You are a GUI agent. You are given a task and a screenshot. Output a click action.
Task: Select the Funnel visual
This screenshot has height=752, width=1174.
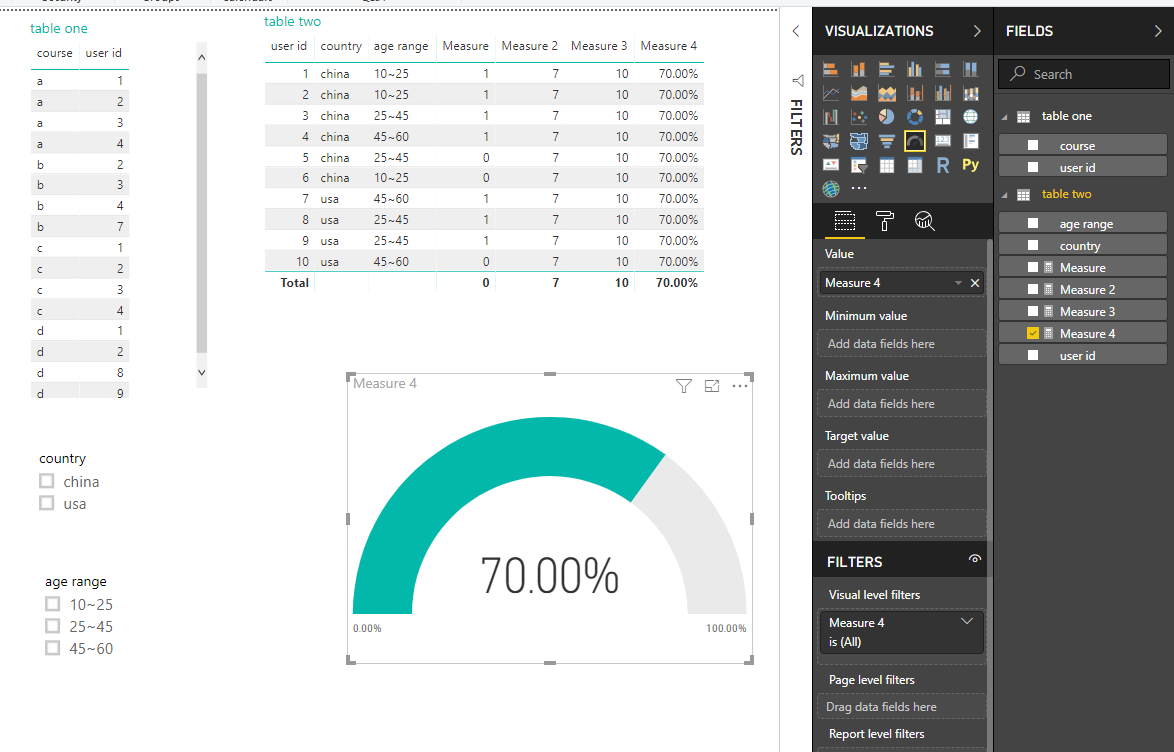pyautogui.click(x=886, y=141)
